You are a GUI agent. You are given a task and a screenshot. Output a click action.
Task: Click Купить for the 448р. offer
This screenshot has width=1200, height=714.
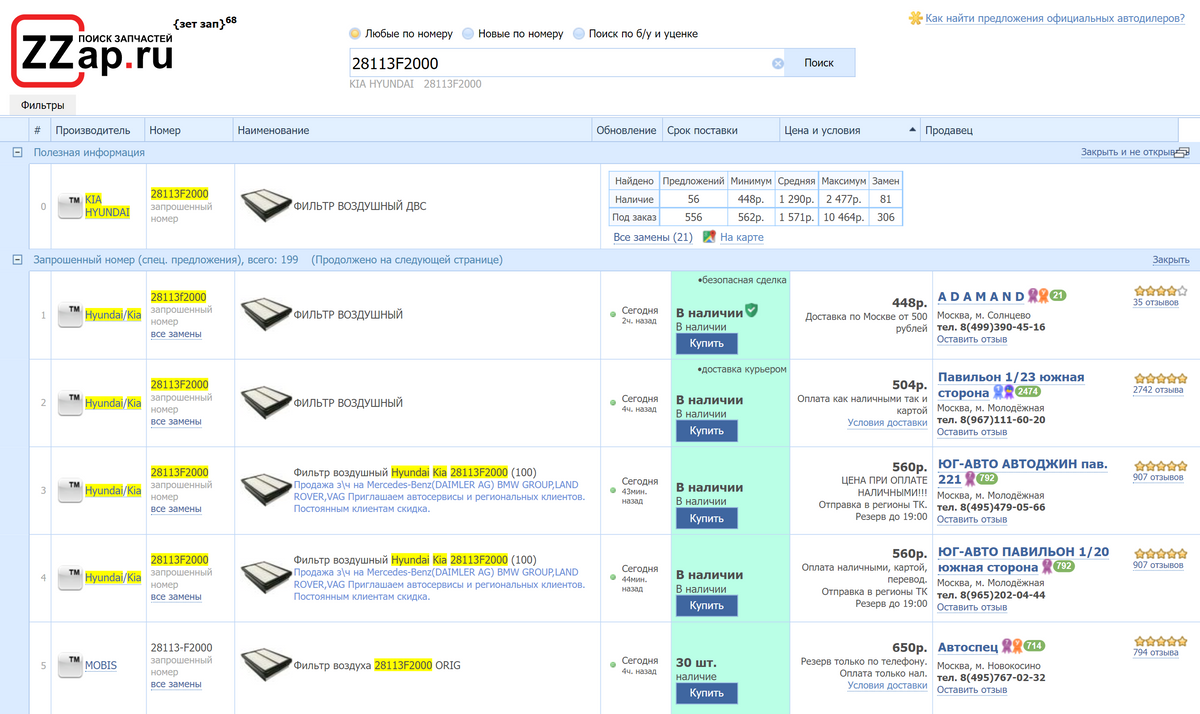(706, 343)
